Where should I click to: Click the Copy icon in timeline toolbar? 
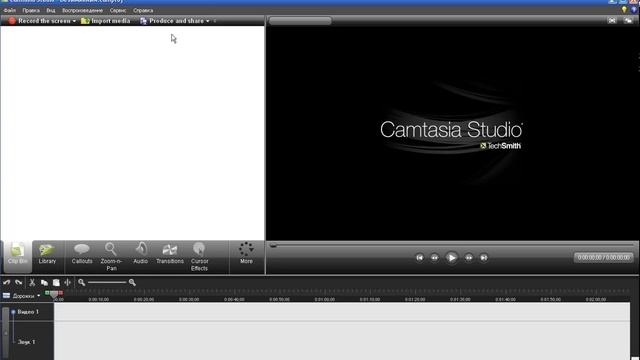(x=44, y=282)
